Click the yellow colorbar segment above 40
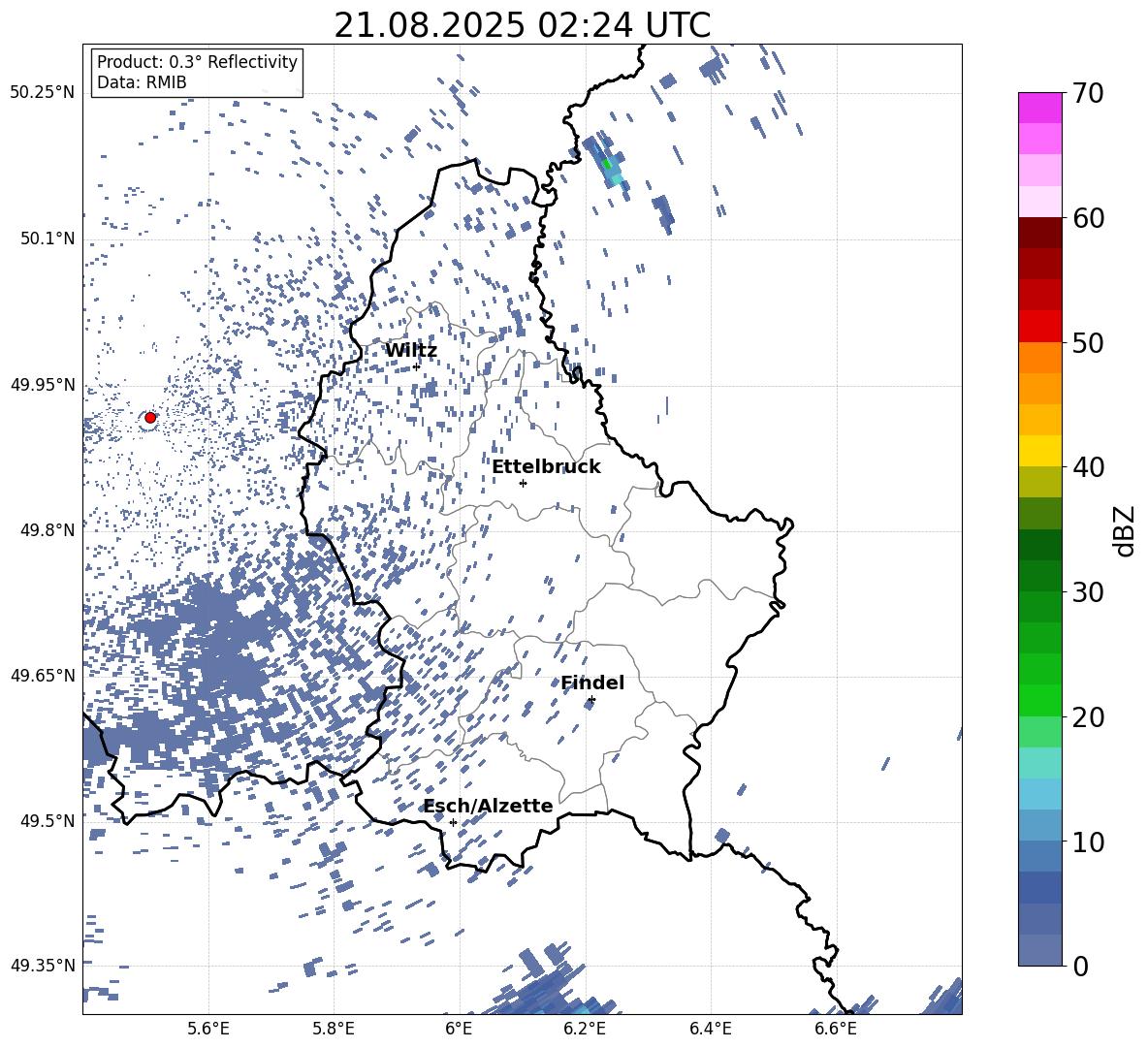 point(1039,451)
